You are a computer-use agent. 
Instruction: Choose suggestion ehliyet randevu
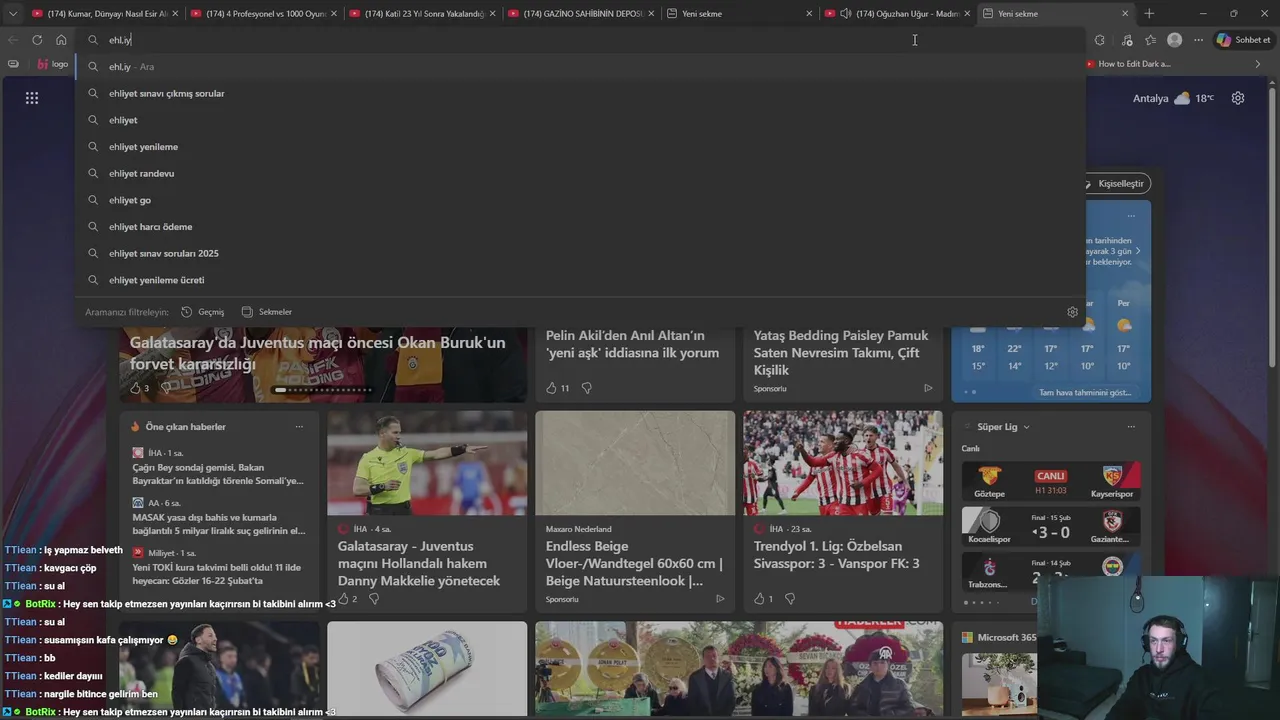pos(580,173)
